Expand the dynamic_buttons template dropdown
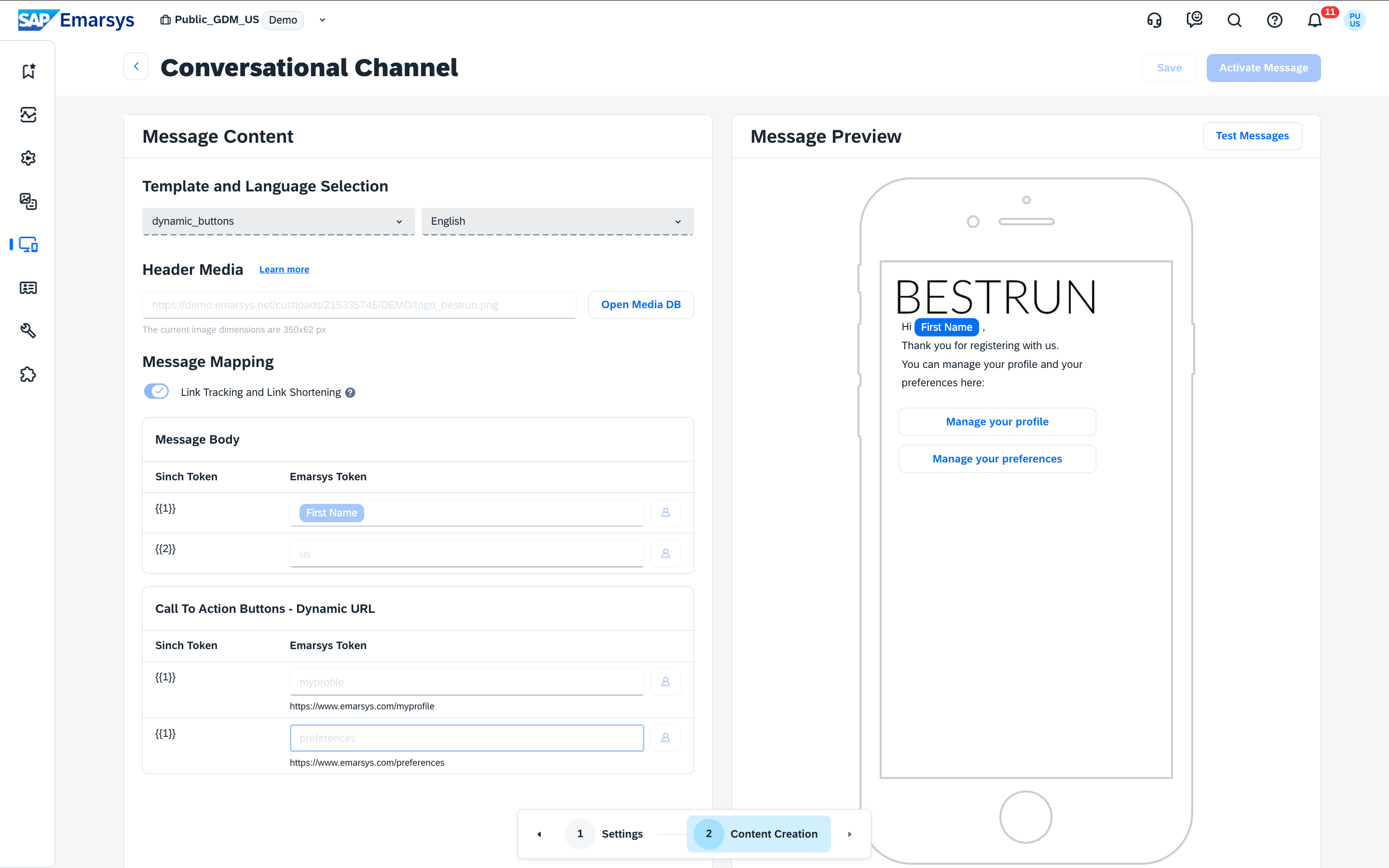1389x868 pixels. click(x=278, y=221)
